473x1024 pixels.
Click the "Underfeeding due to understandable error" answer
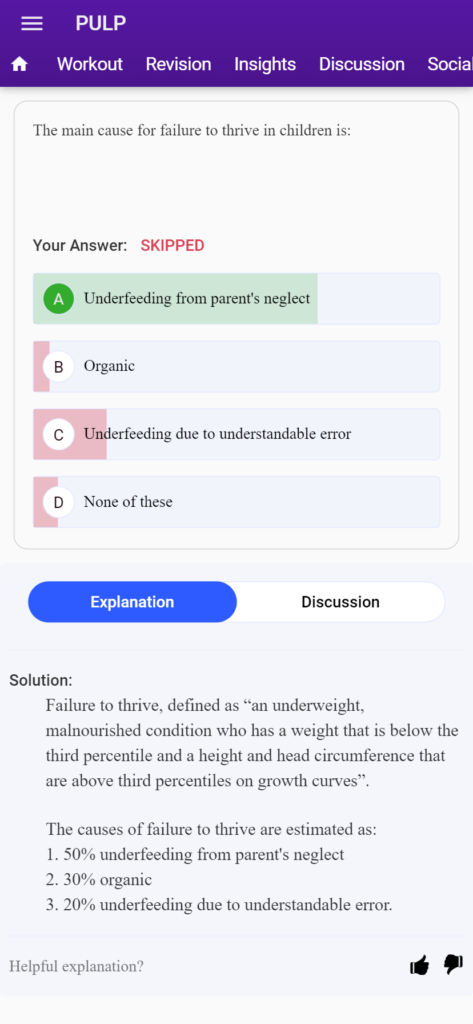(x=236, y=434)
